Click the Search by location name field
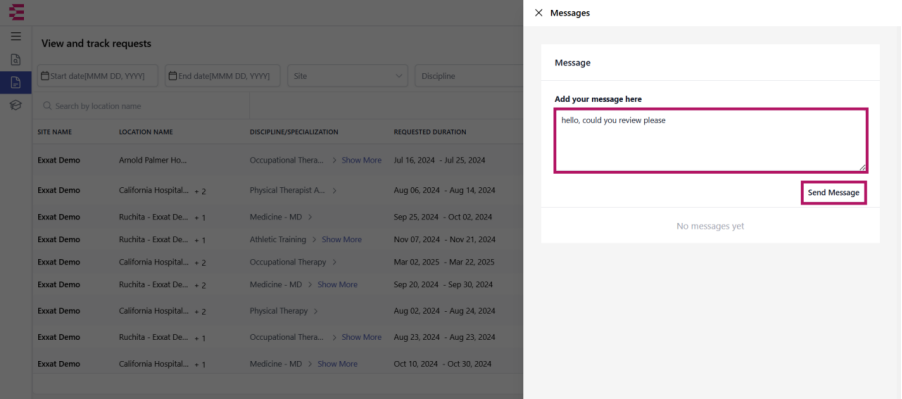This screenshot has width=902, height=399. 144,106
